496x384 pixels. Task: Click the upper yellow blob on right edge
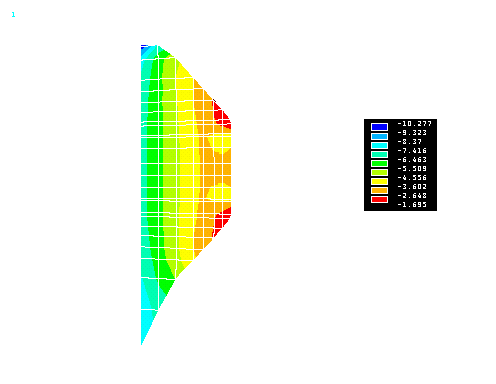point(222,143)
